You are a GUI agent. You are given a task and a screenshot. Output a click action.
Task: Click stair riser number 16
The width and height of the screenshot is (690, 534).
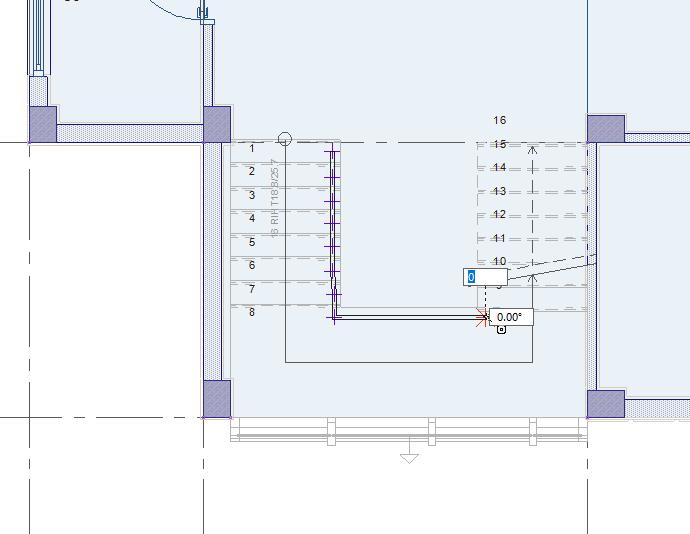(500, 120)
